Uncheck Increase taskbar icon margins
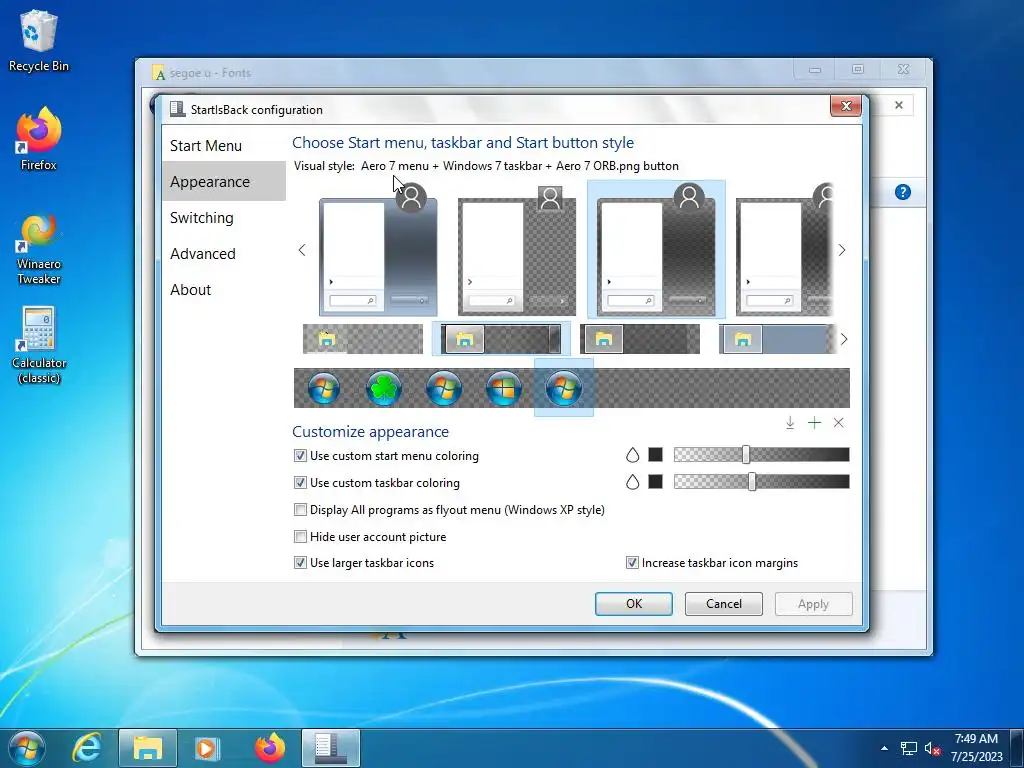Viewport: 1024px width, 768px height. point(632,563)
